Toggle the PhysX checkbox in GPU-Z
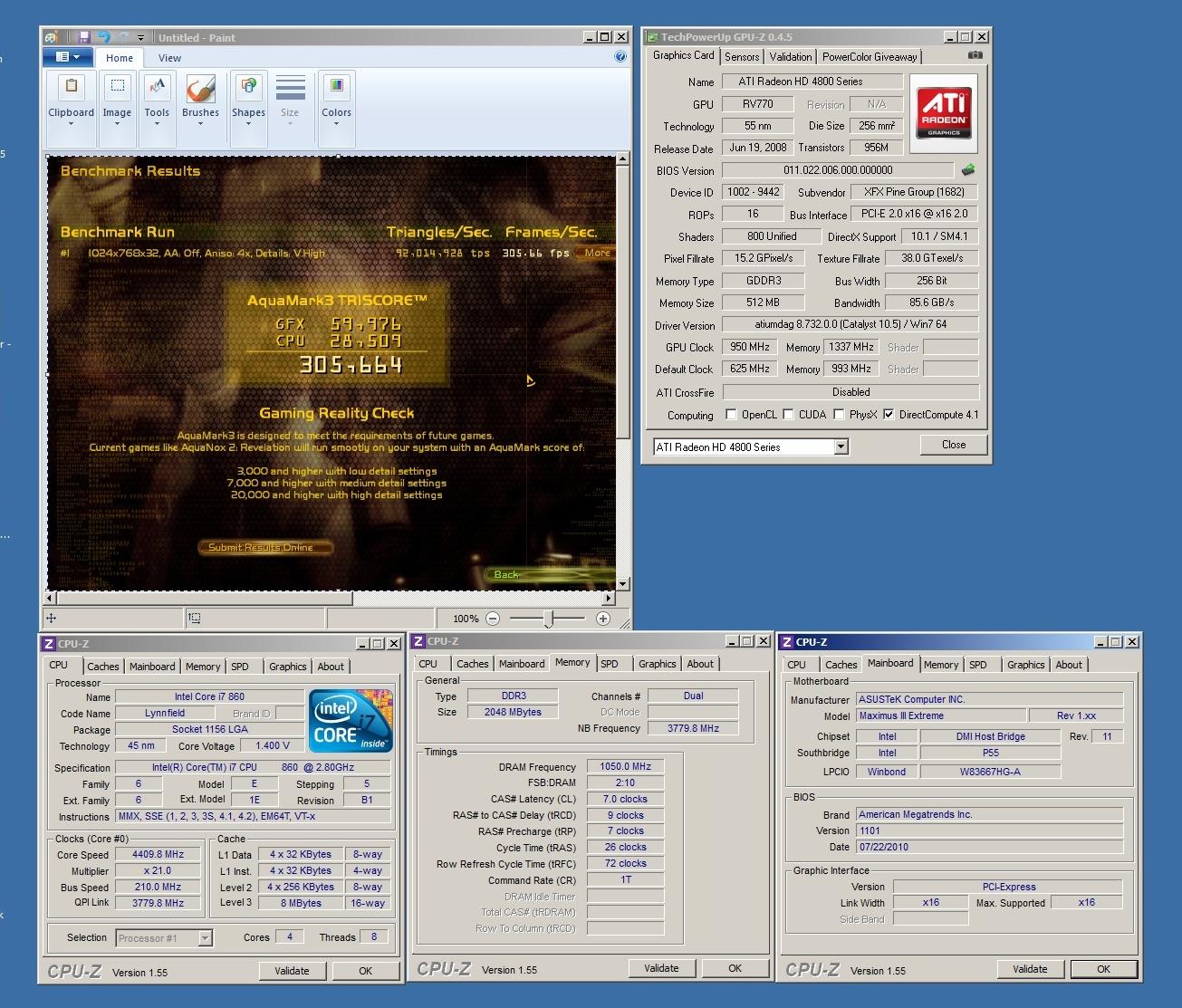1182x1008 pixels. pos(839,415)
